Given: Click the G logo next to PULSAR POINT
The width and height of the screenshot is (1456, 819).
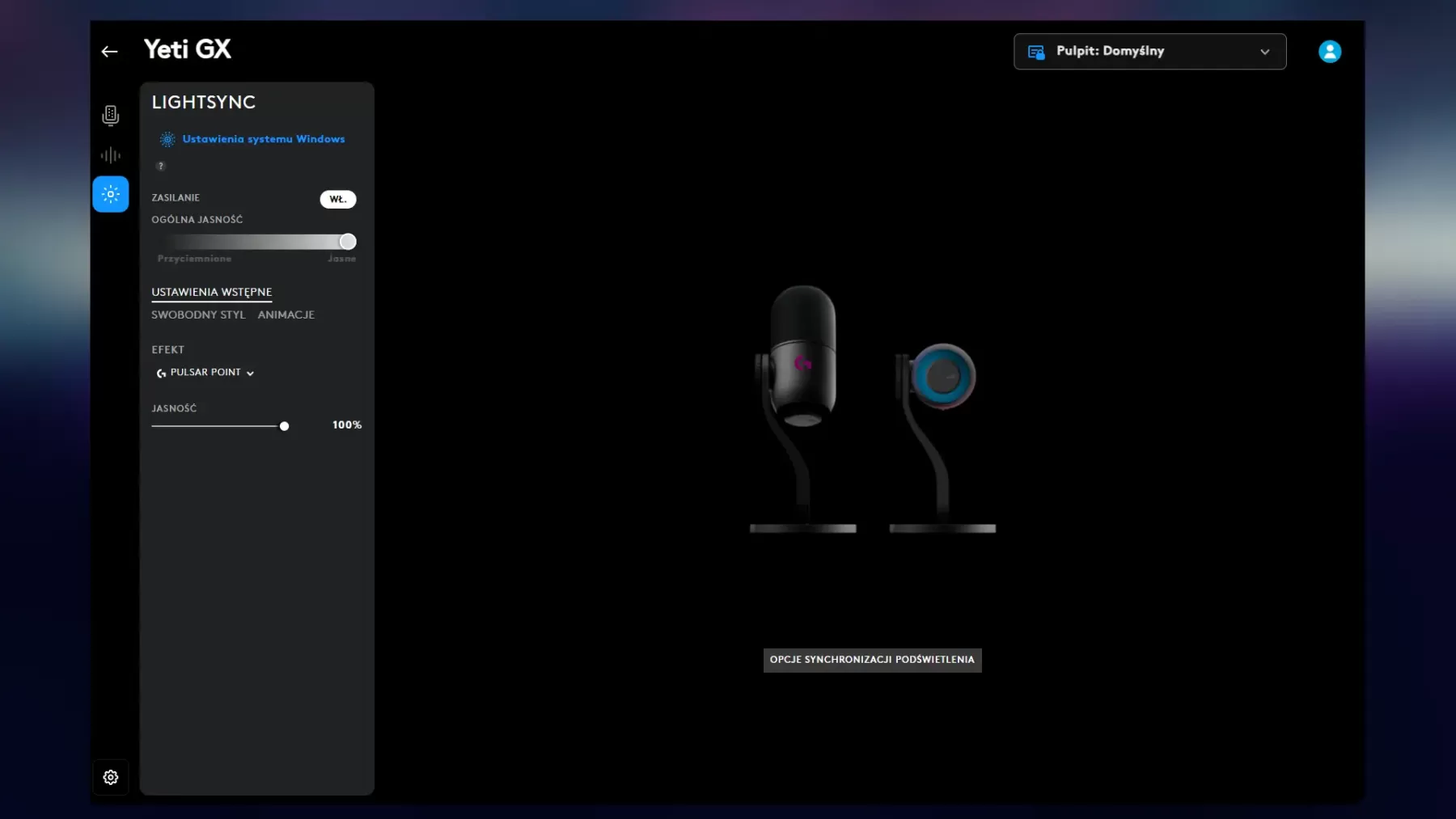Looking at the screenshot, I should 159,374.
